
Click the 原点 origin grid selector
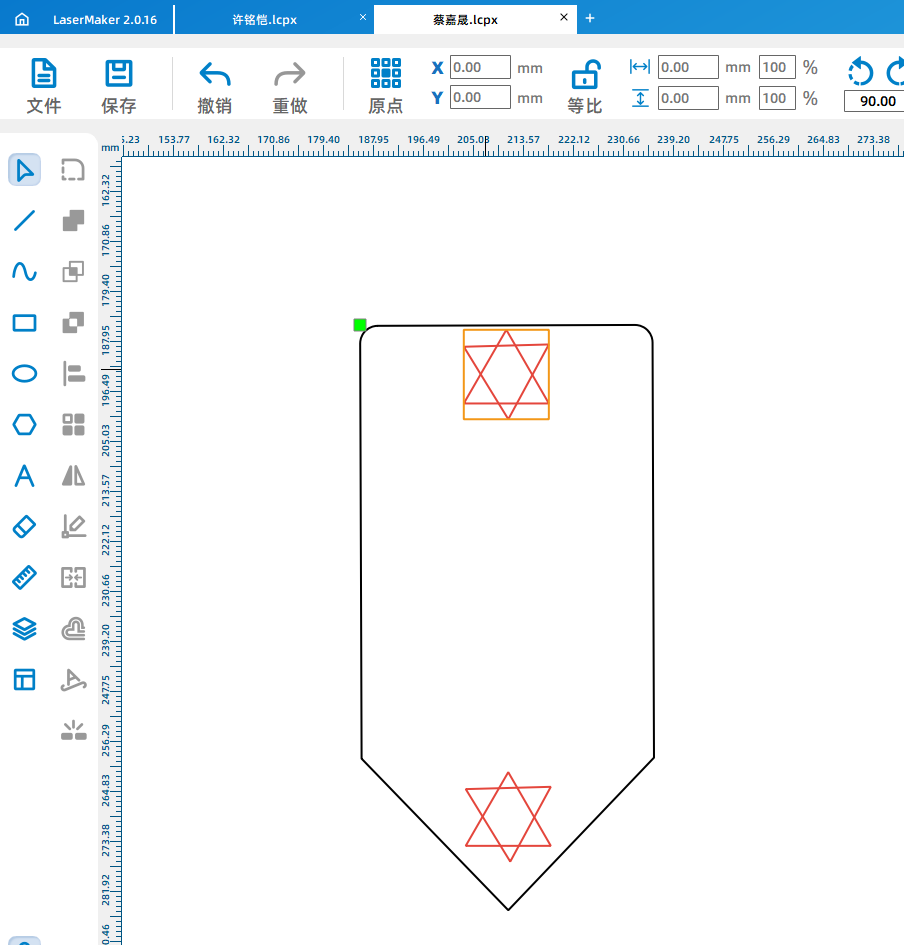pos(385,86)
